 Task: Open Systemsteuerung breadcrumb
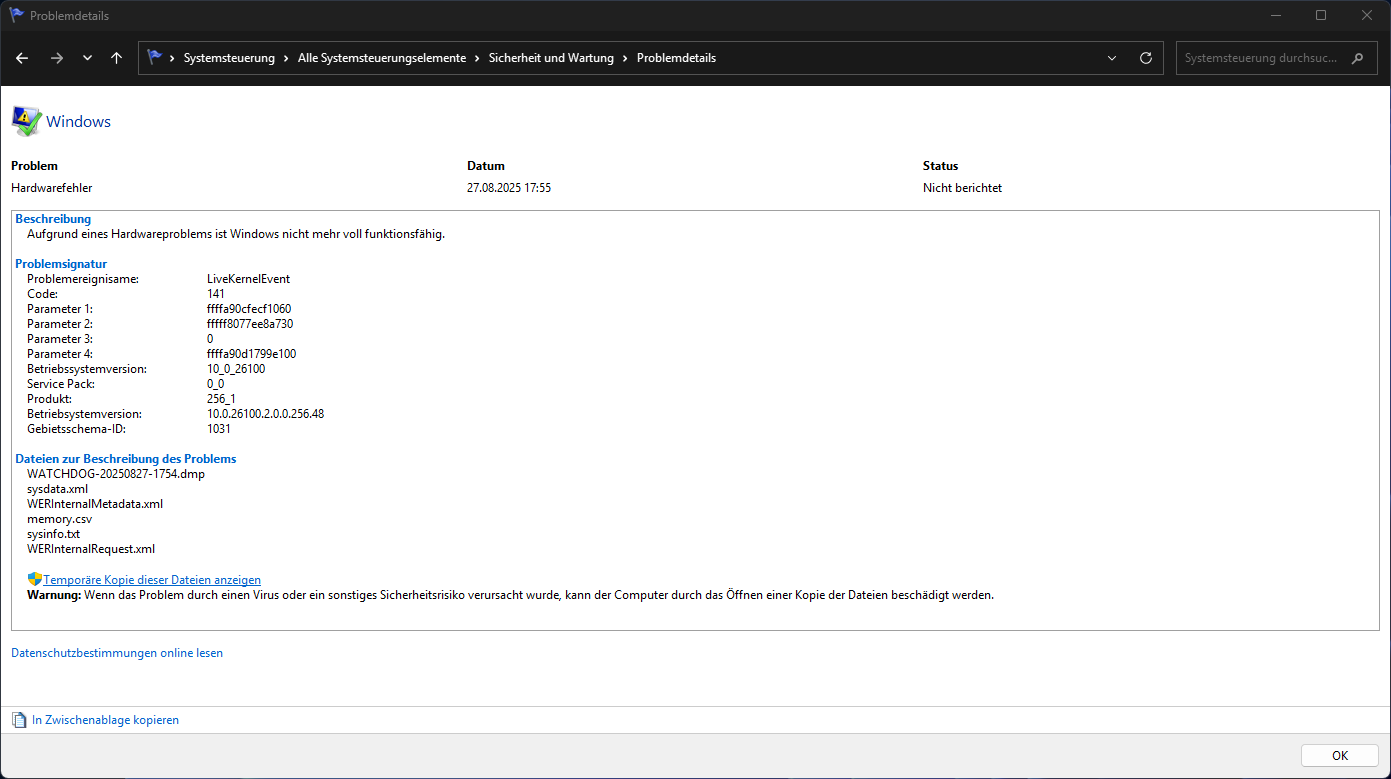pyautogui.click(x=229, y=58)
